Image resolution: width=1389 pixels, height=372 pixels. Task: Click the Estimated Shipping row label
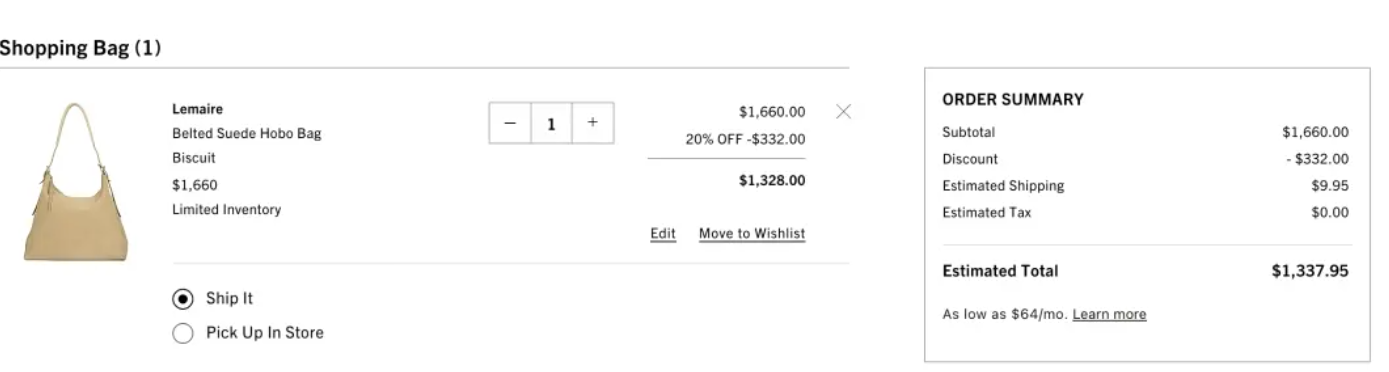pyautogui.click(x=1003, y=186)
